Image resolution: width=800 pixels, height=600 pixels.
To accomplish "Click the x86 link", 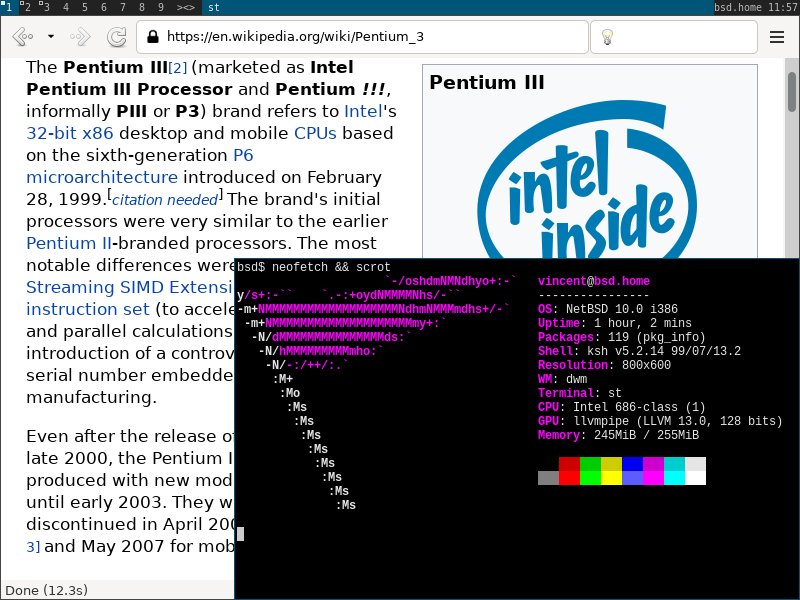I will [x=98, y=133].
